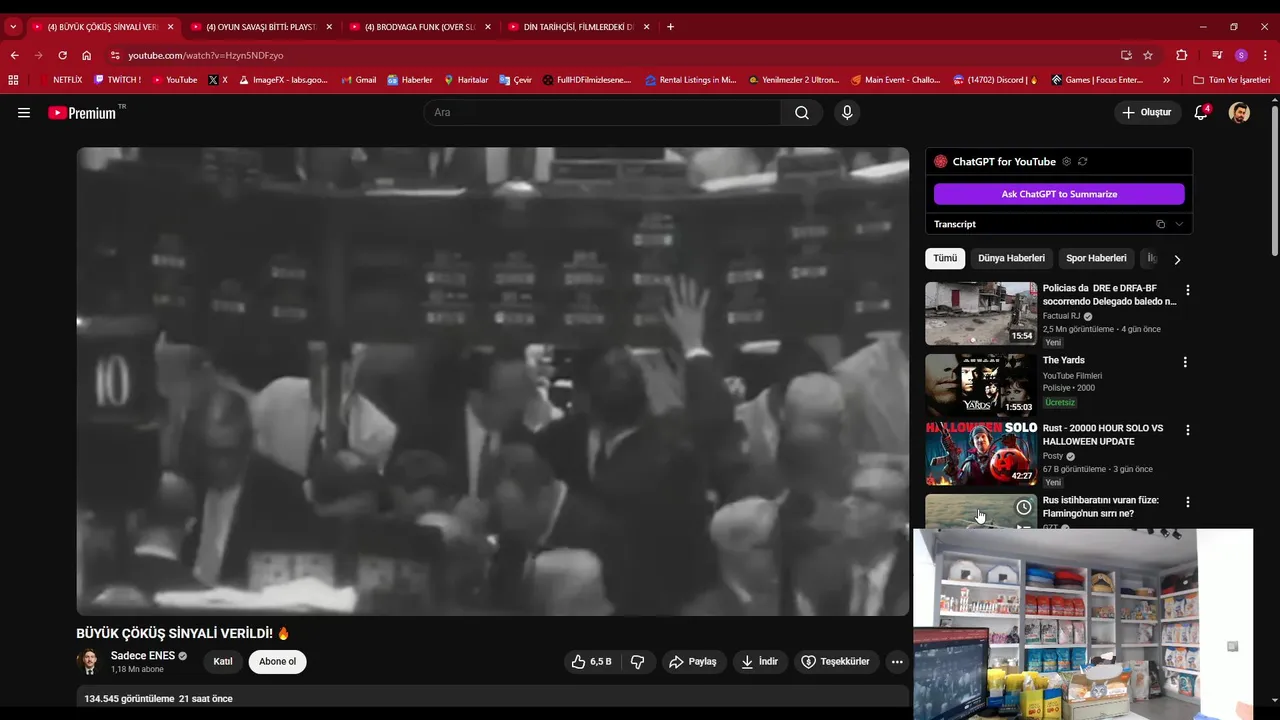Screen dimensions: 1280x720
Task: Reload the page in the browser
Action: (62, 55)
